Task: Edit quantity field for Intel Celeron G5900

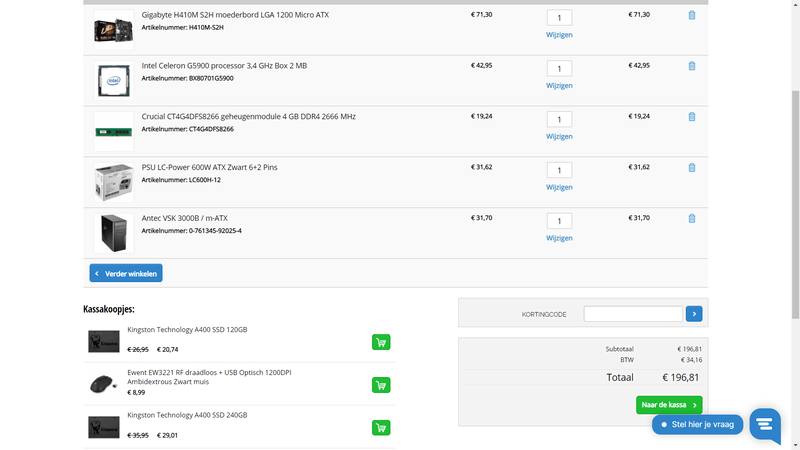Action: click(x=559, y=68)
